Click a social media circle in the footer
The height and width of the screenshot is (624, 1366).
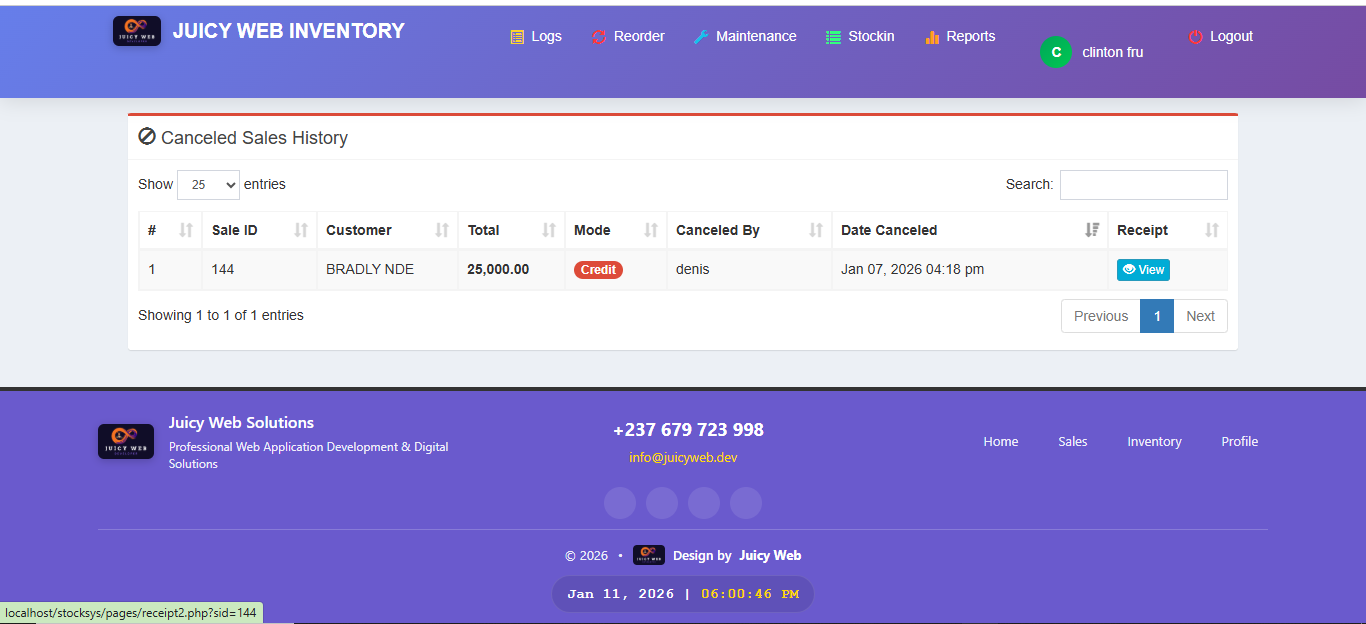click(x=619, y=503)
